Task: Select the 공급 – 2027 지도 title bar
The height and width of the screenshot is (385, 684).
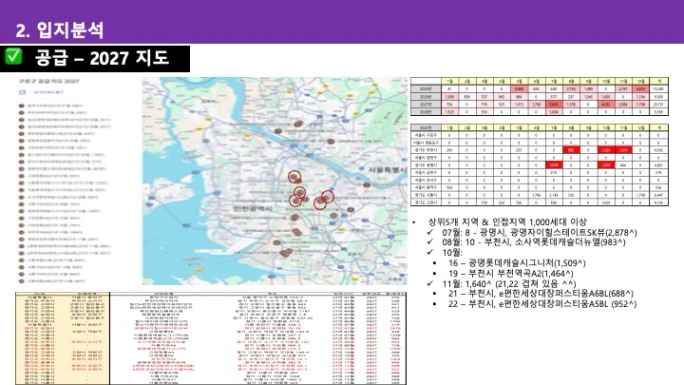Action: click(95, 58)
